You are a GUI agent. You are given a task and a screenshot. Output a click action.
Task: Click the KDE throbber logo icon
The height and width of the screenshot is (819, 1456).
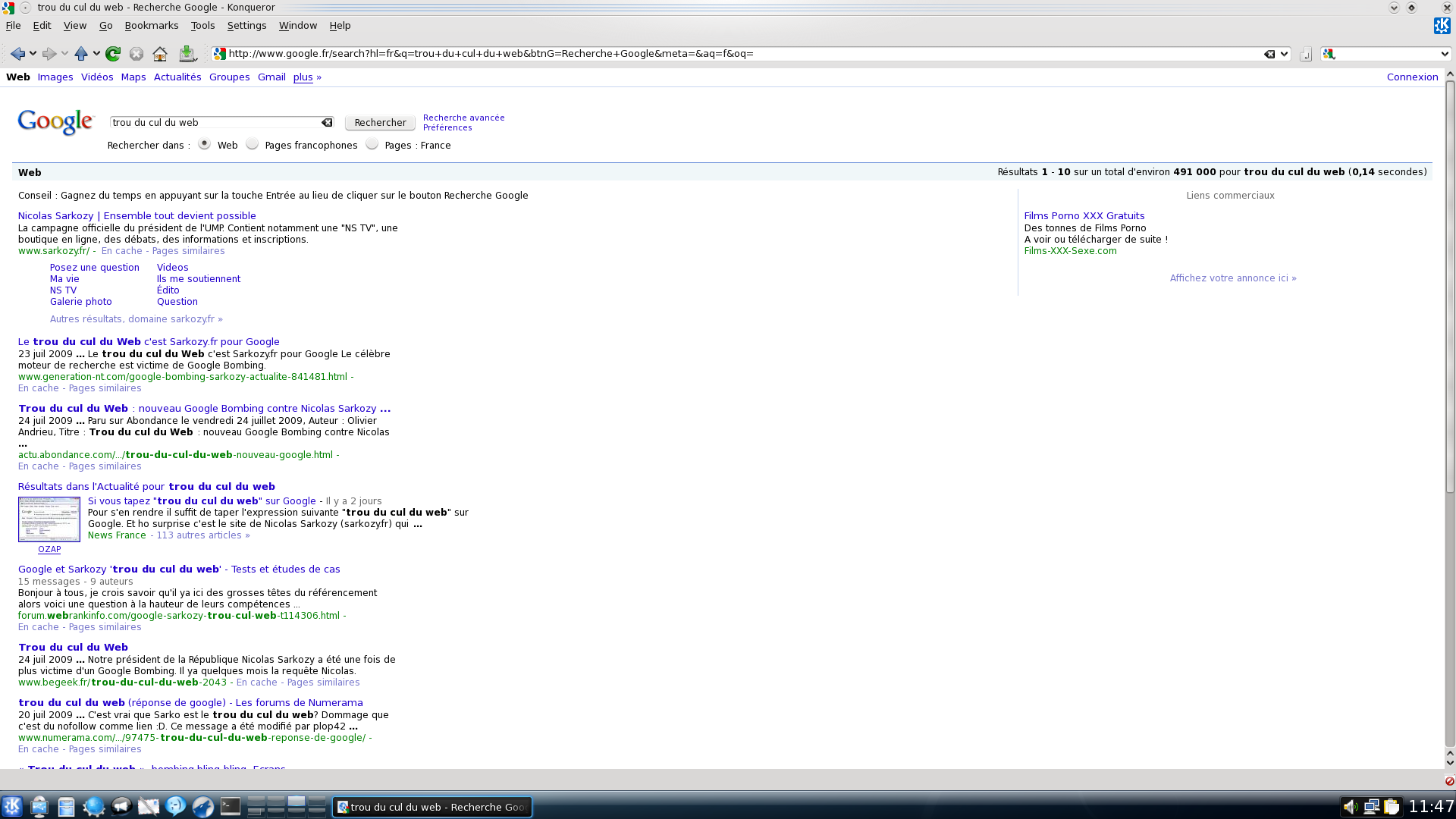tap(1442, 26)
